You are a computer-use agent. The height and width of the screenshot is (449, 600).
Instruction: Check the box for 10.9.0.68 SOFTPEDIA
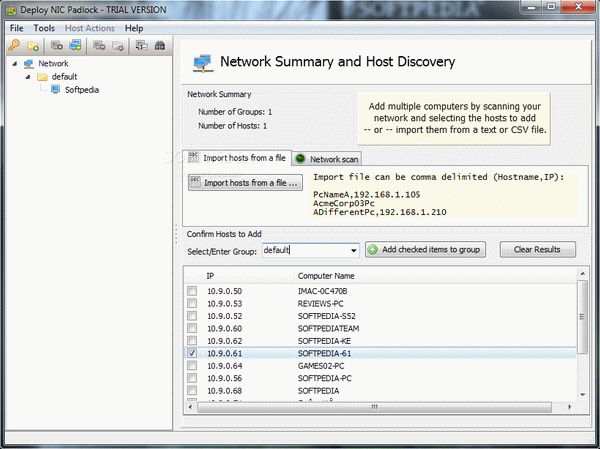[192, 390]
